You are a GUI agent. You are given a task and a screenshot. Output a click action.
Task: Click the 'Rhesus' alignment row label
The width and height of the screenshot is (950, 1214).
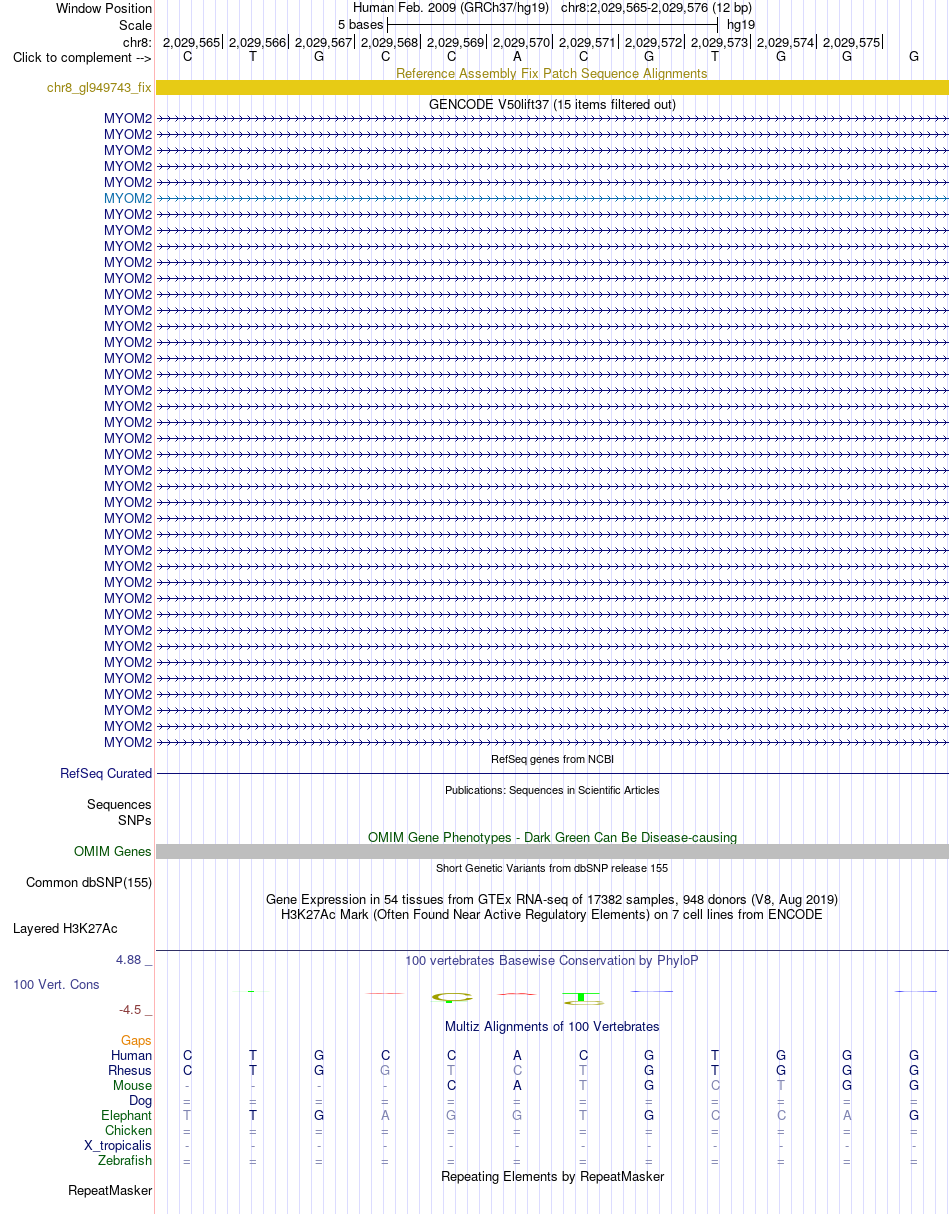point(130,1071)
